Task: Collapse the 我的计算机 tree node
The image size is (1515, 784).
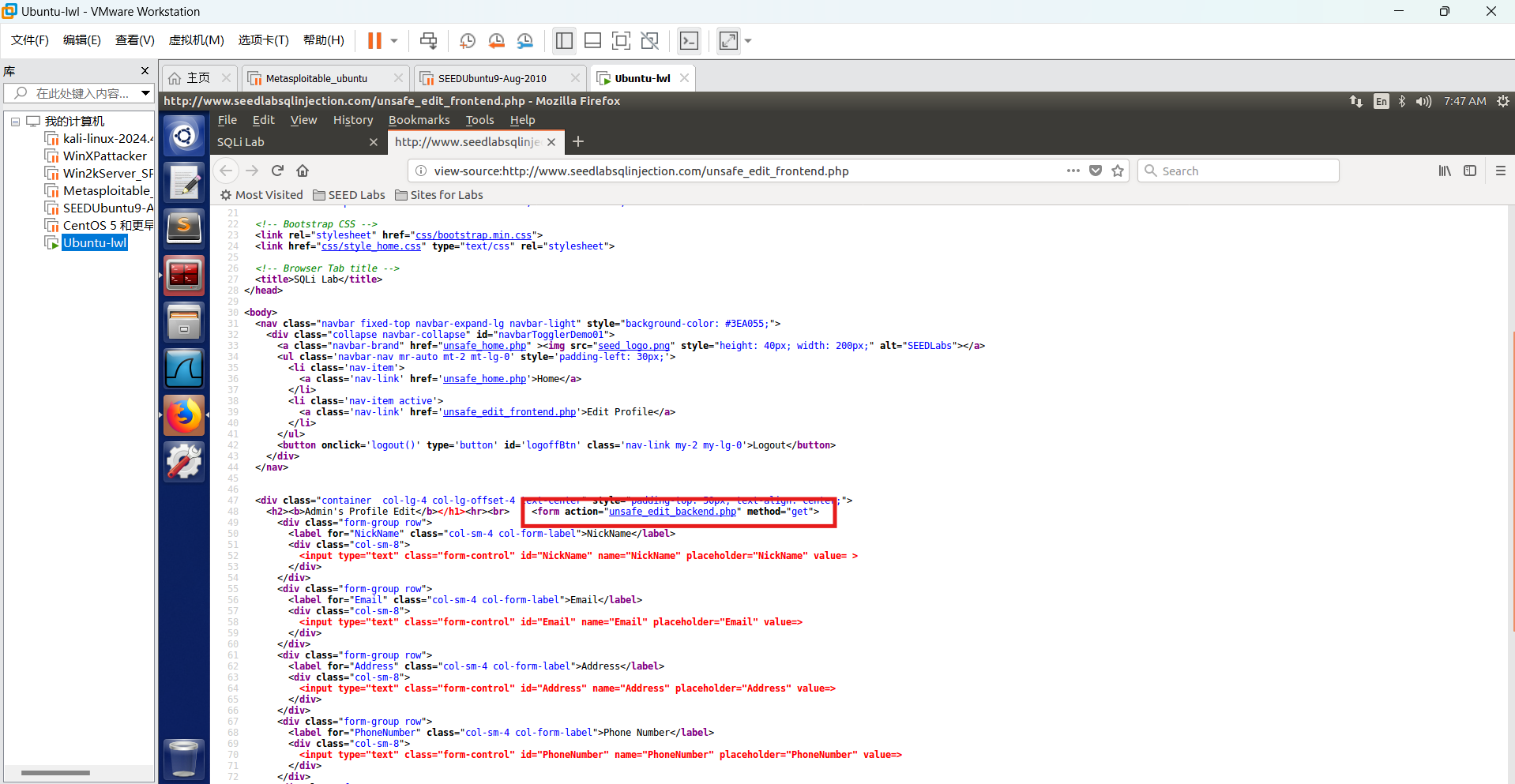Action: (15, 122)
